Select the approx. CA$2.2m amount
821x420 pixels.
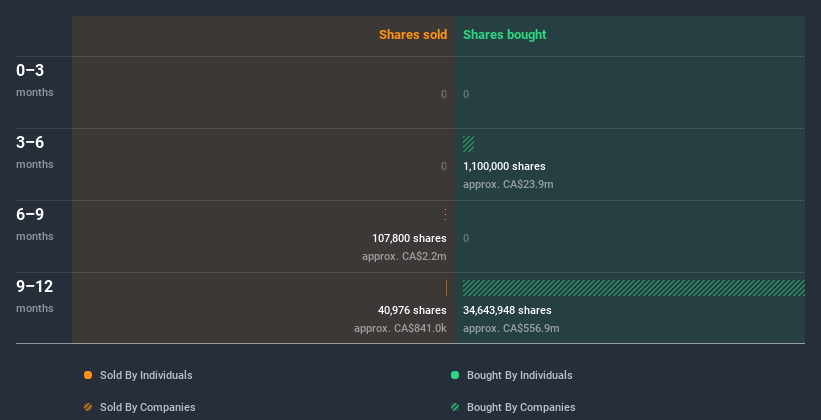tap(404, 257)
